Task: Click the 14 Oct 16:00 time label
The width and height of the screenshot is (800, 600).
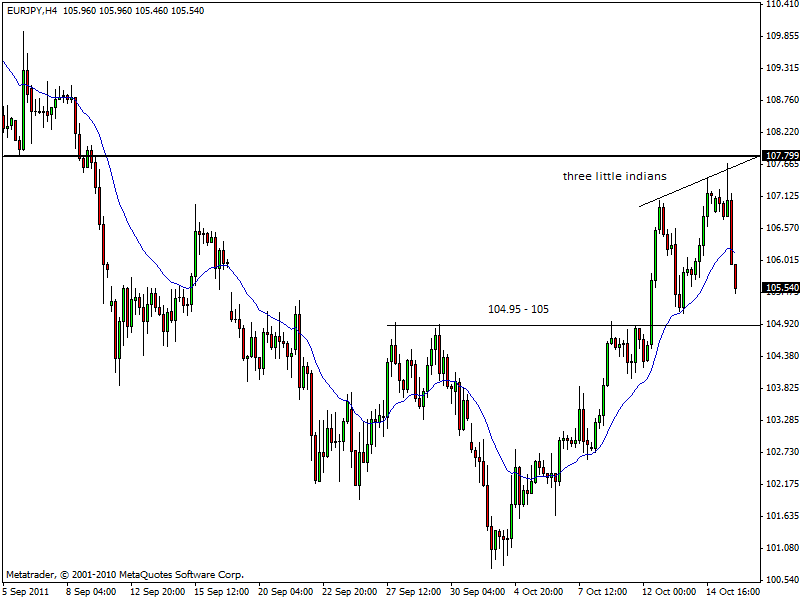Action: click(x=732, y=591)
